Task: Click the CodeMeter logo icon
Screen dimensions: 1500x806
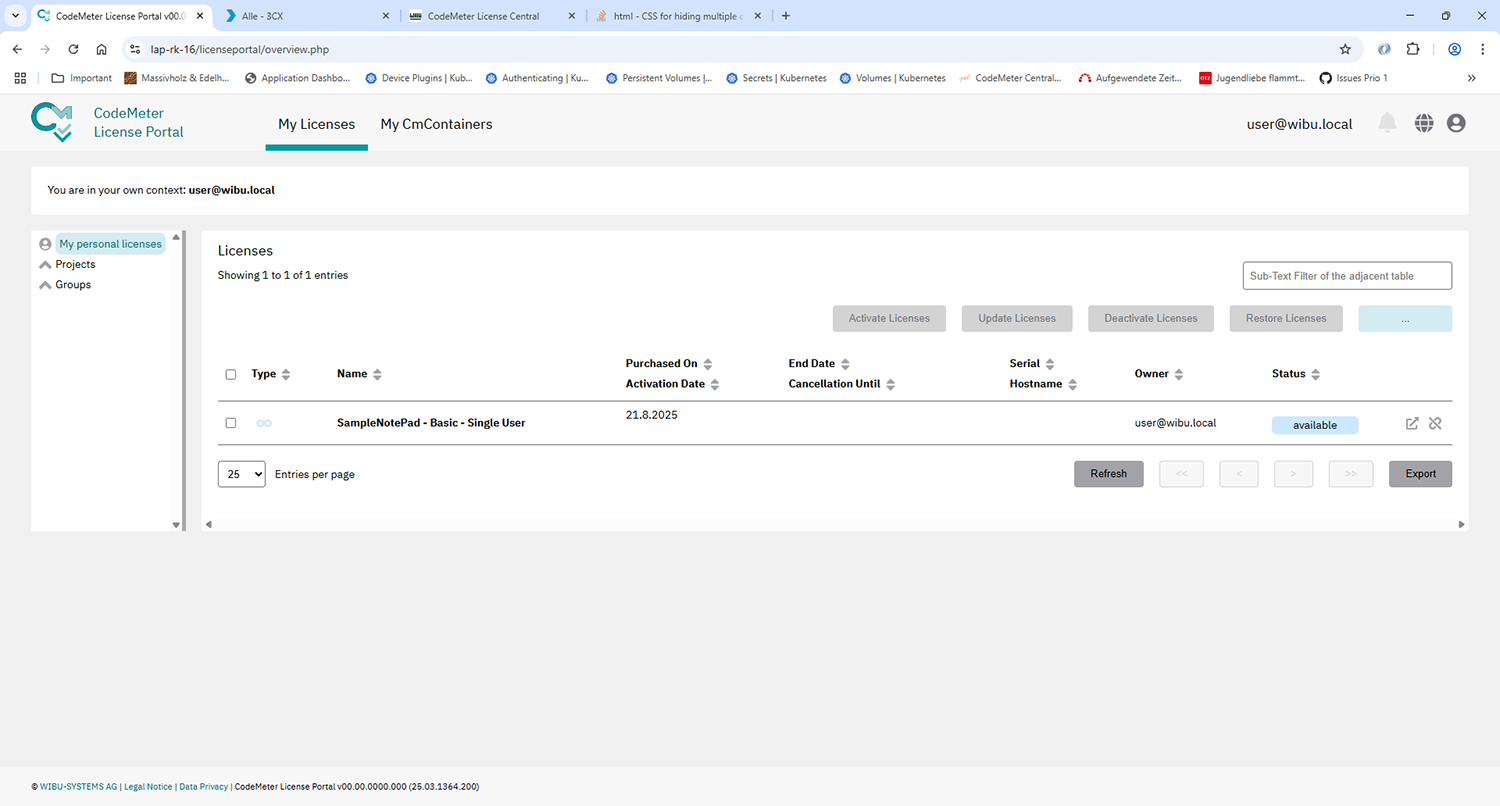Action: [x=52, y=122]
